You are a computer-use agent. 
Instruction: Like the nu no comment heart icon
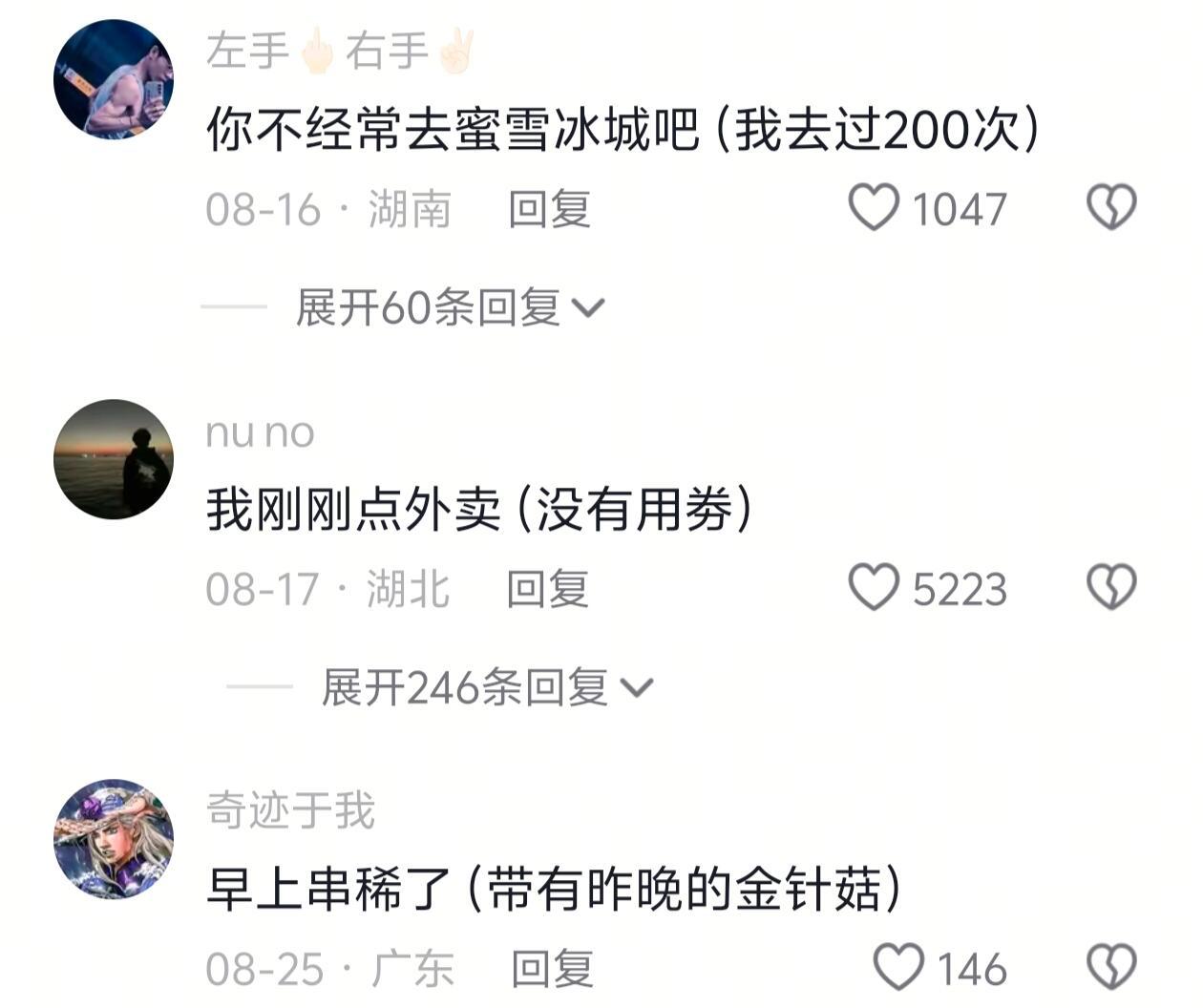pyautogui.click(x=874, y=587)
